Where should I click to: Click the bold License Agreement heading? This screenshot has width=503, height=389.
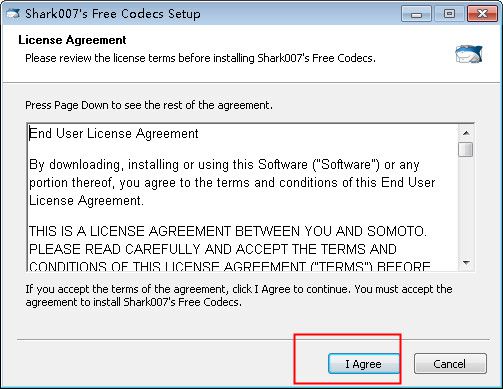click(72, 40)
